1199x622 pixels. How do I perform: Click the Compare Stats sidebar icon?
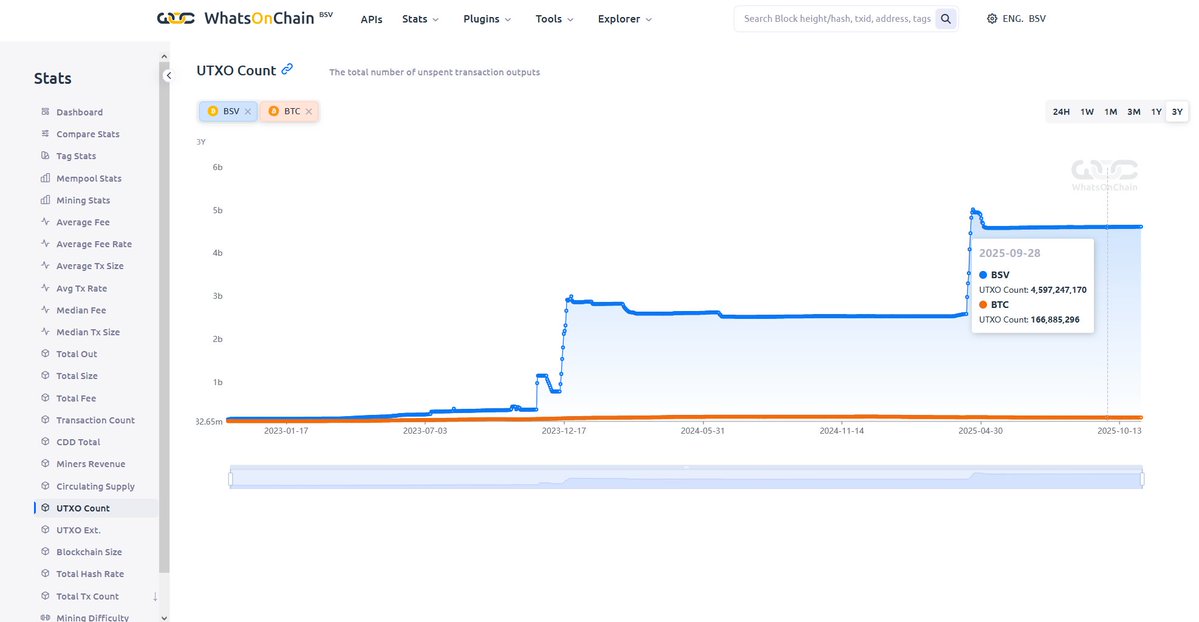(x=45, y=134)
